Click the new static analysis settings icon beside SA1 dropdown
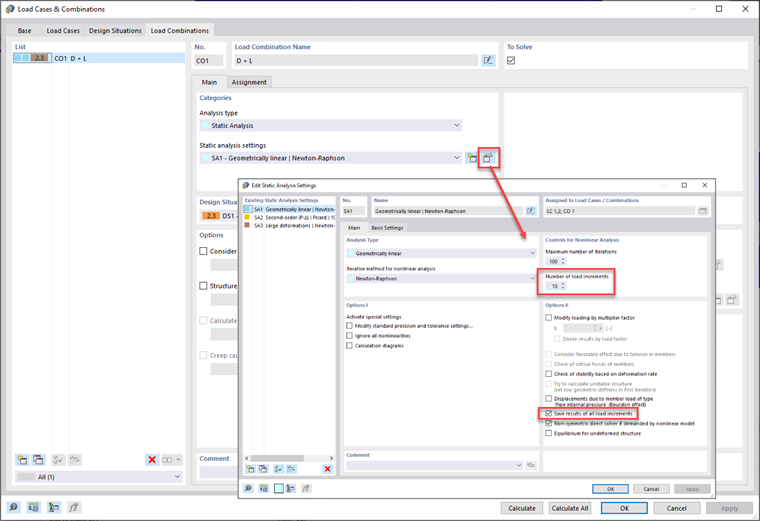 pyautogui.click(x=472, y=158)
